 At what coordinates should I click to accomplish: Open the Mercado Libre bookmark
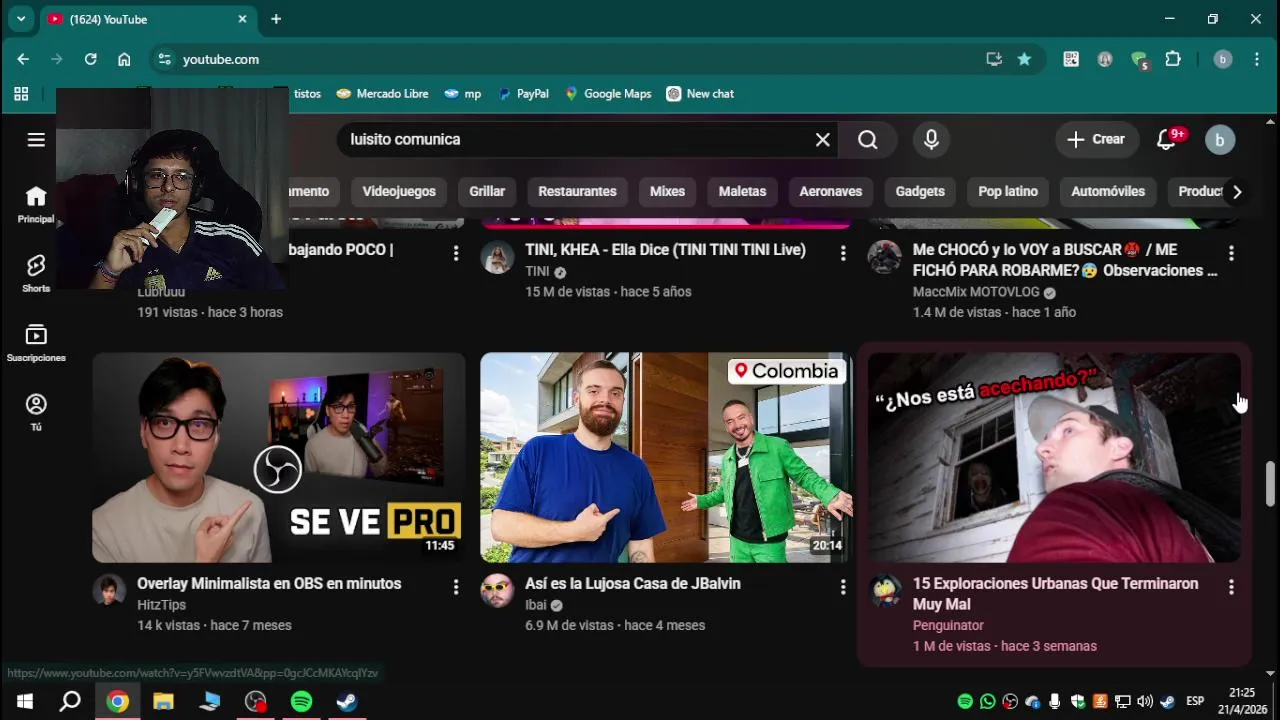(x=383, y=94)
